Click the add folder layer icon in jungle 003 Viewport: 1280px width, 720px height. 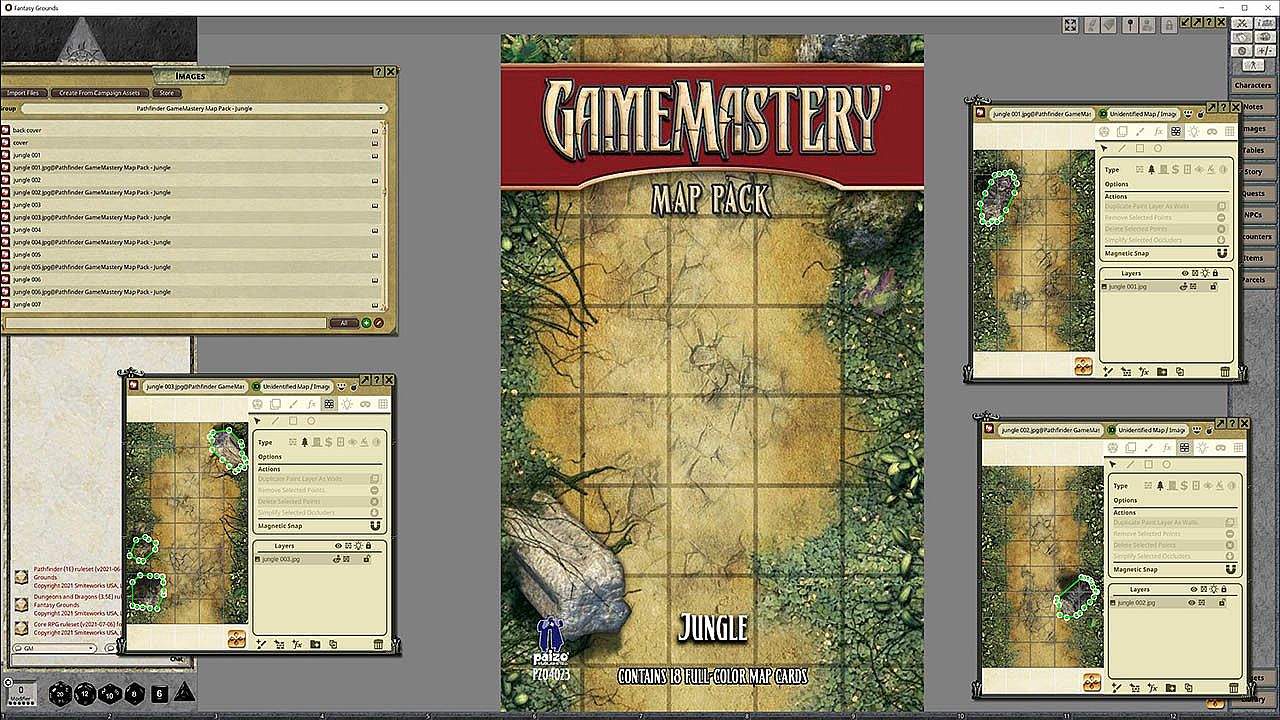click(315, 644)
